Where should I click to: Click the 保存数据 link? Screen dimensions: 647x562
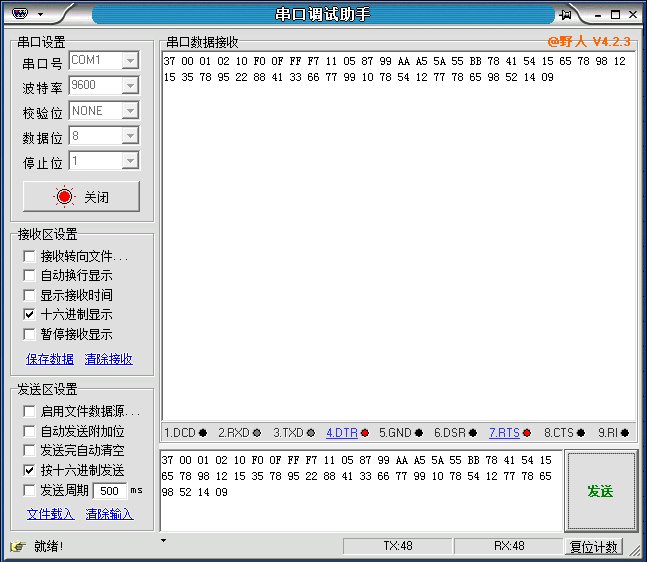(x=49, y=359)
